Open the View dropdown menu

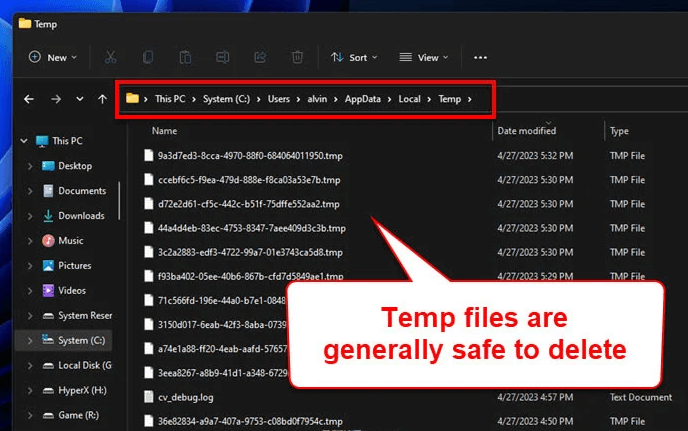(421, 58)
